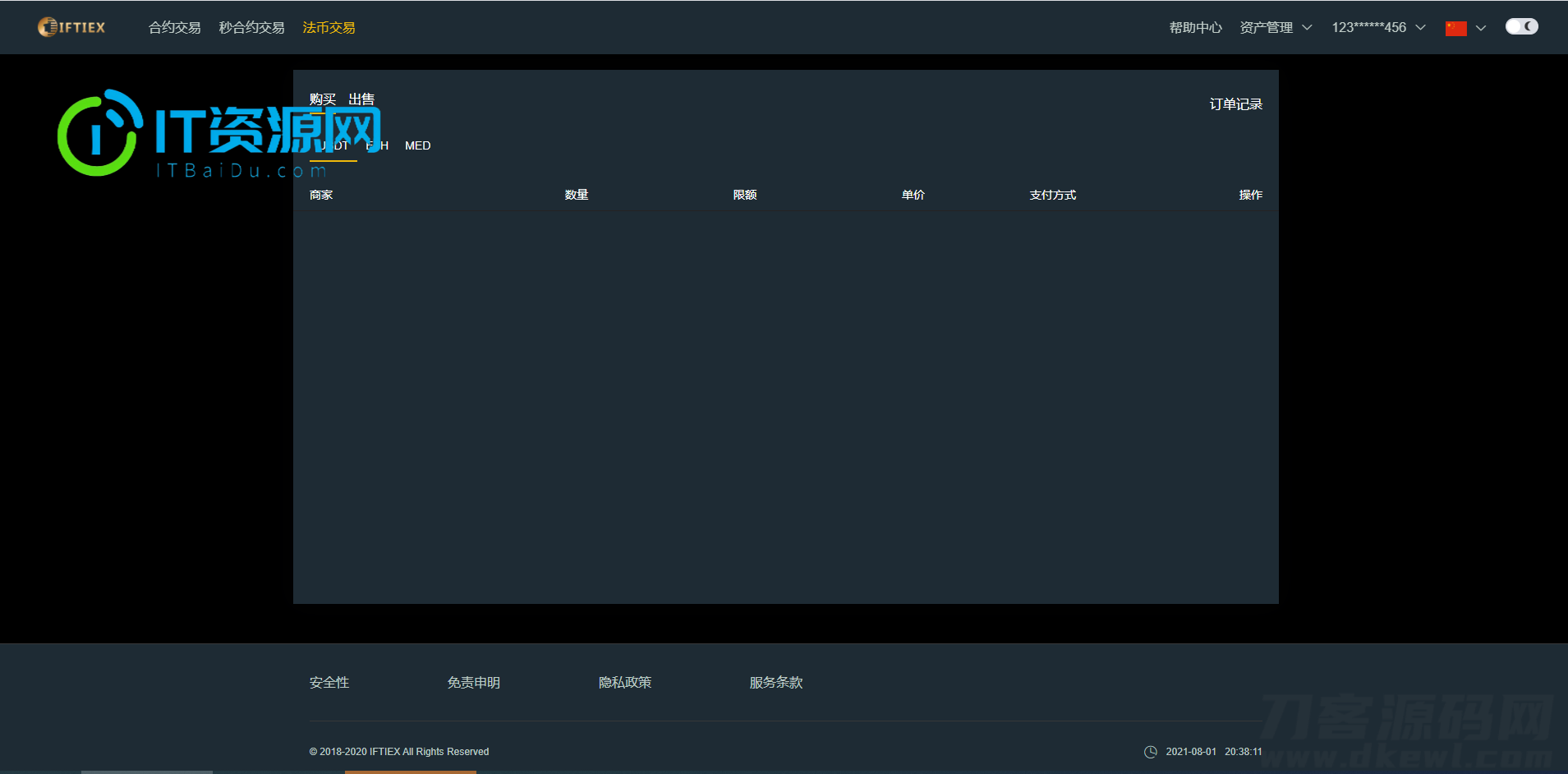Switch to the 购买 tab
1568x774 pixels.
(323, 99)
